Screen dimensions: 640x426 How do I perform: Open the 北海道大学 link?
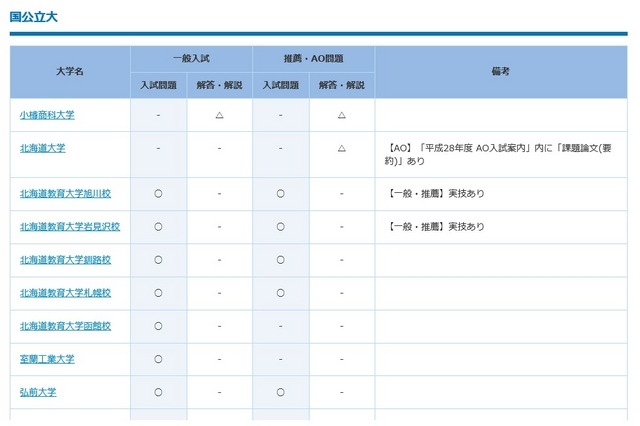click(42, 148)
